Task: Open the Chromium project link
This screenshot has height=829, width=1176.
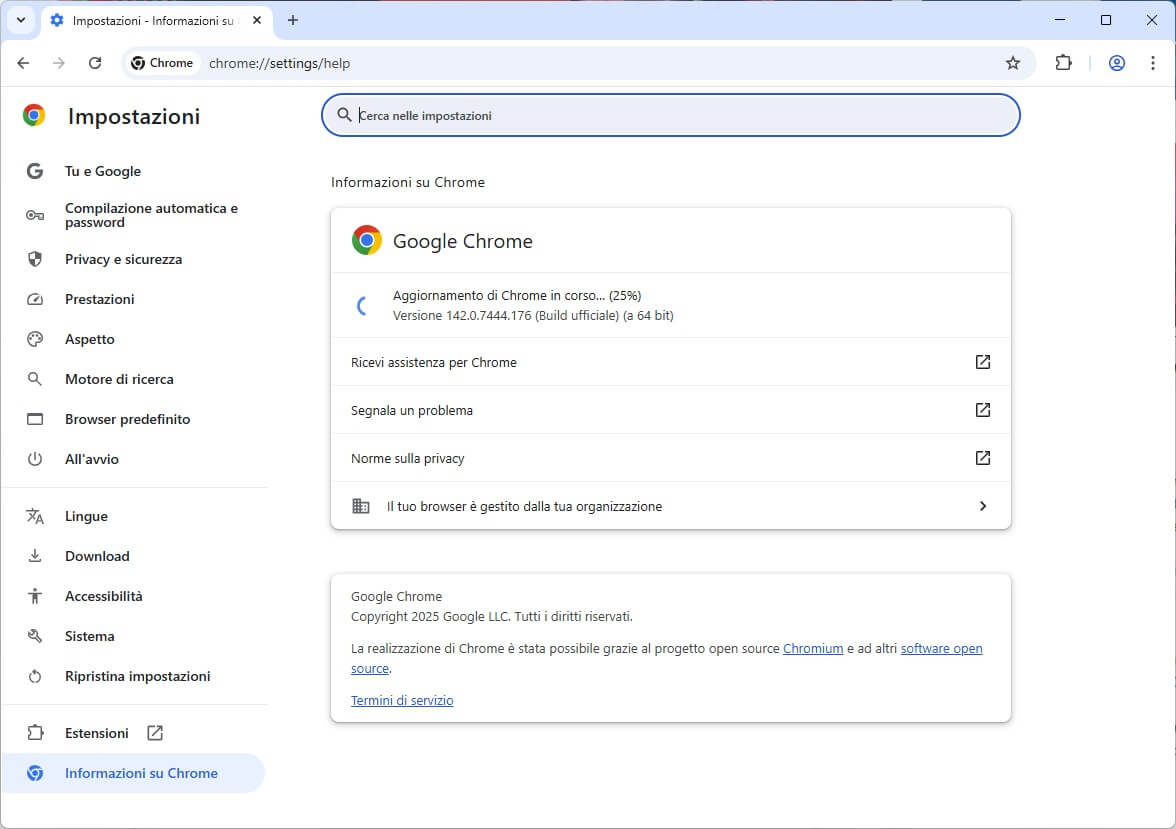Action: pyautogui.click(x=812, y=648)
